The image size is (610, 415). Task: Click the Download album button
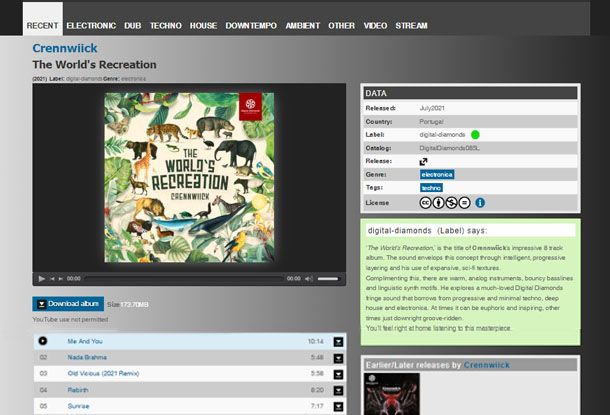[68, 304]
